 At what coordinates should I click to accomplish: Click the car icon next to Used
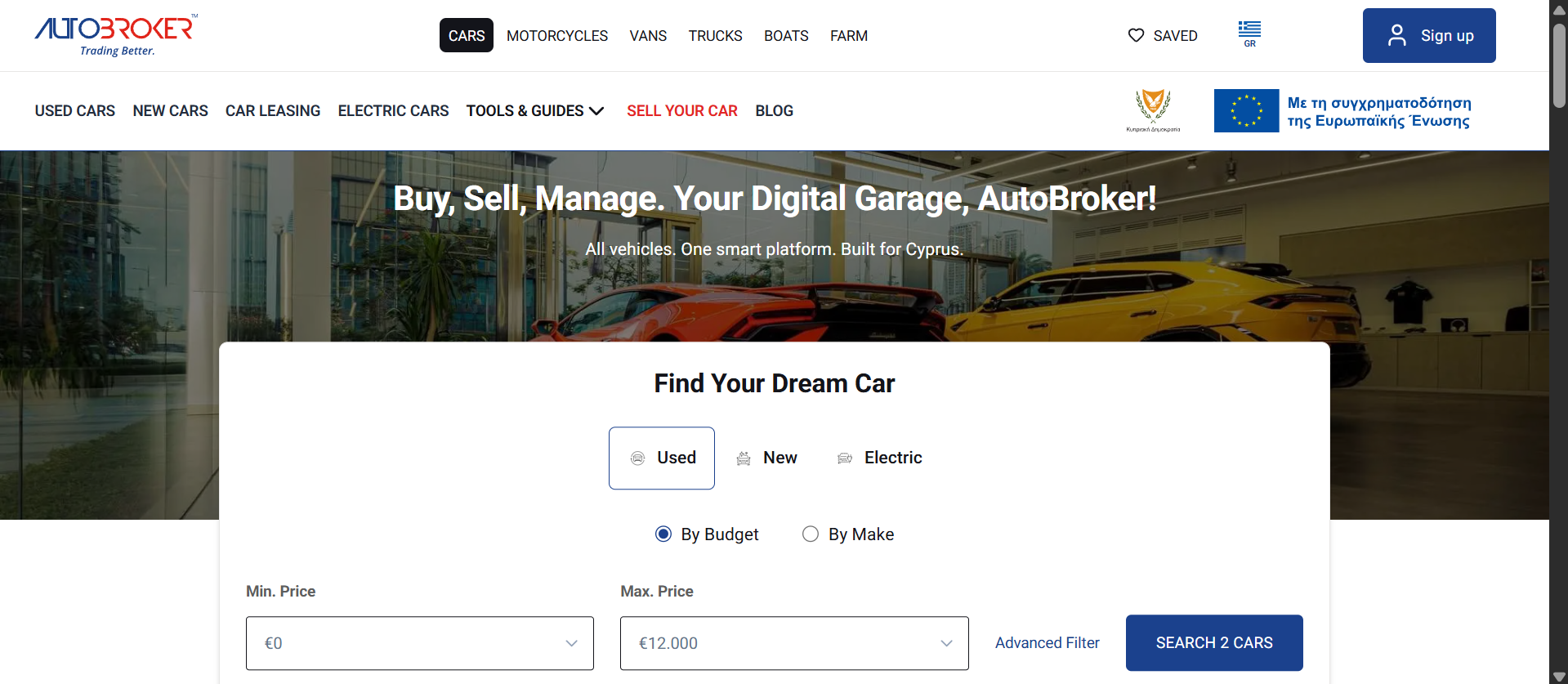(638, 458)
